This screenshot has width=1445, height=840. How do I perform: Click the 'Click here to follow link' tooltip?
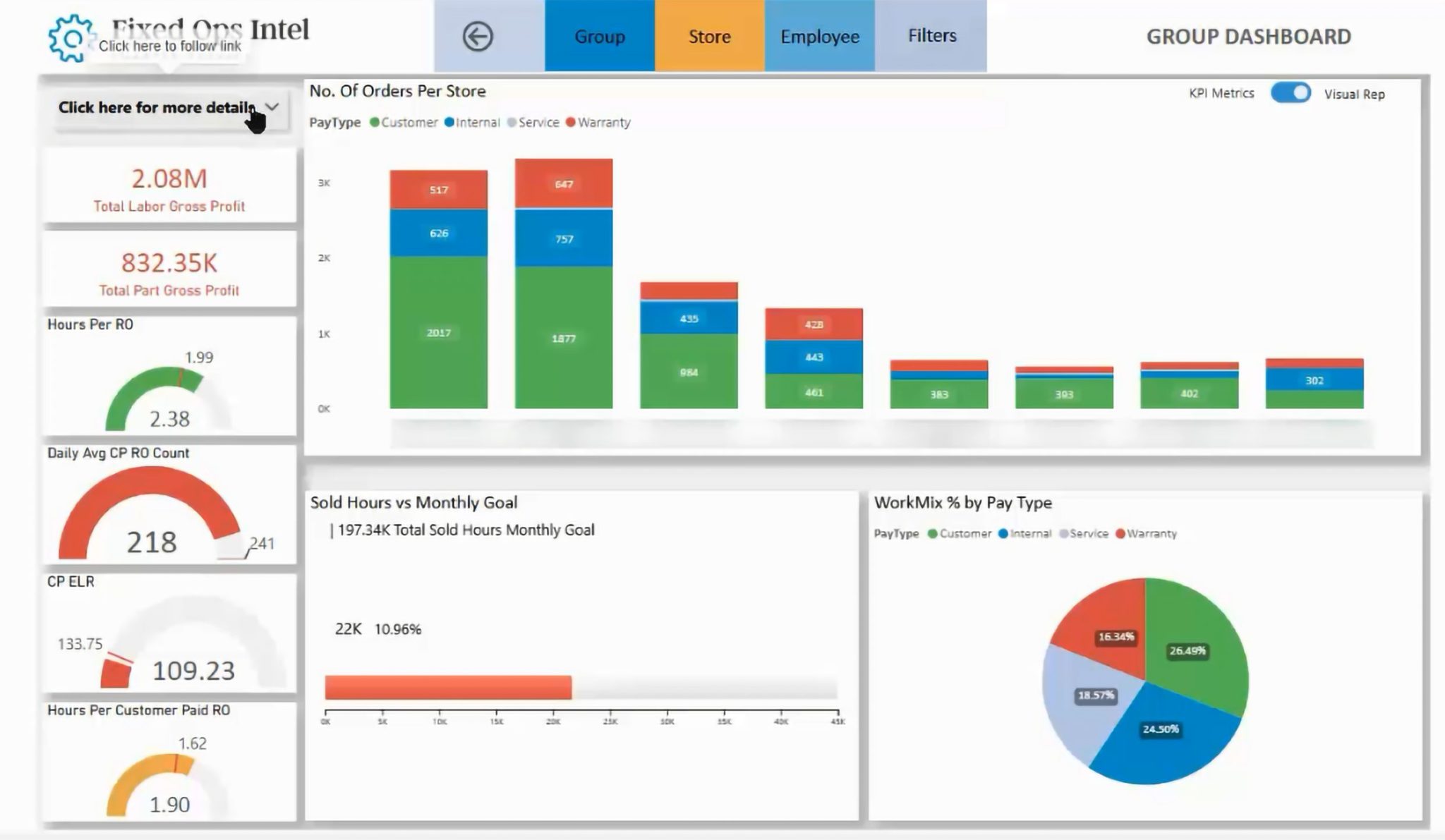(x=171, y=47)
